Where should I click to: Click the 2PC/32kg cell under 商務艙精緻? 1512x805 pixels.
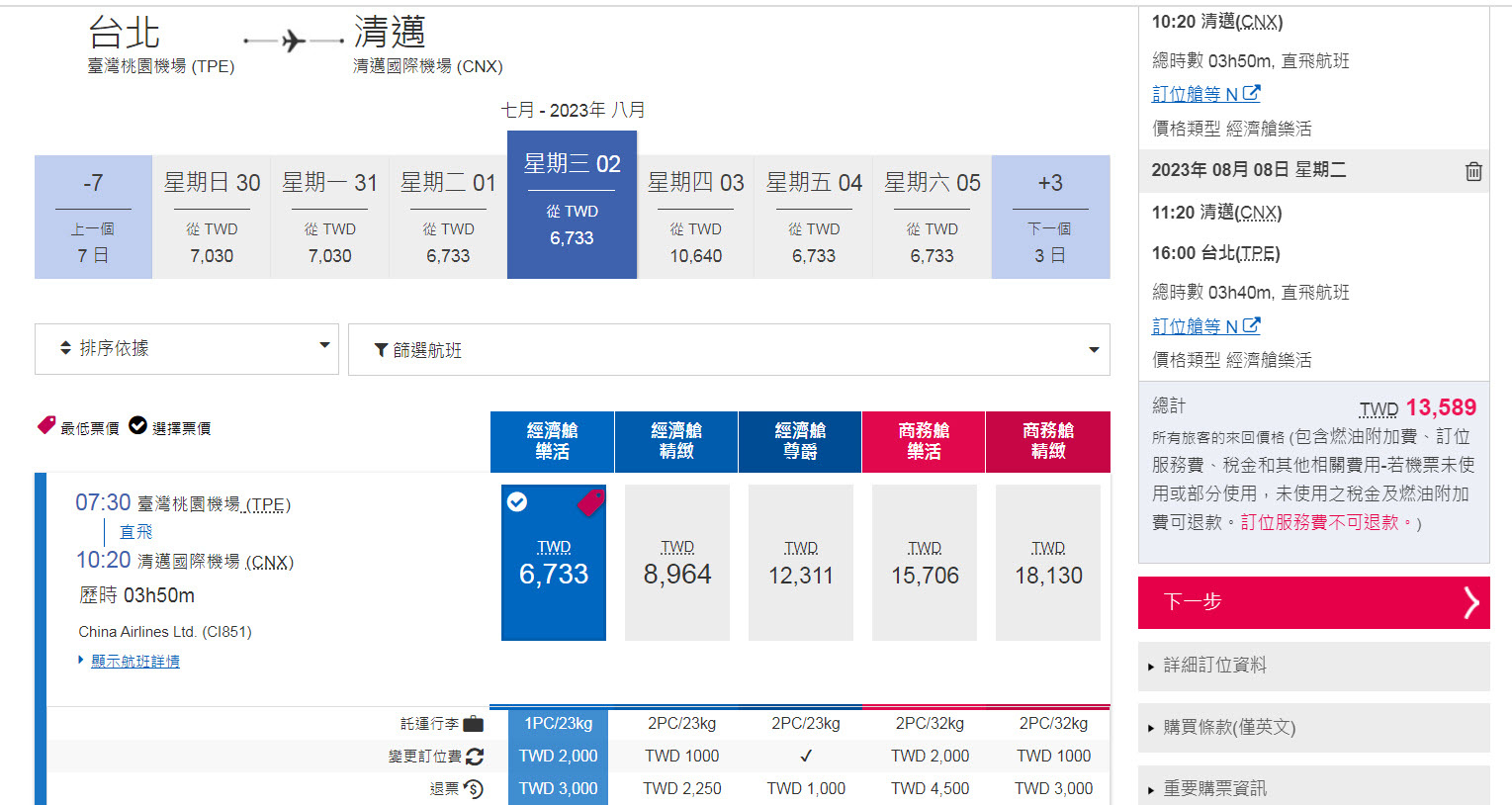pos(1053,724)
